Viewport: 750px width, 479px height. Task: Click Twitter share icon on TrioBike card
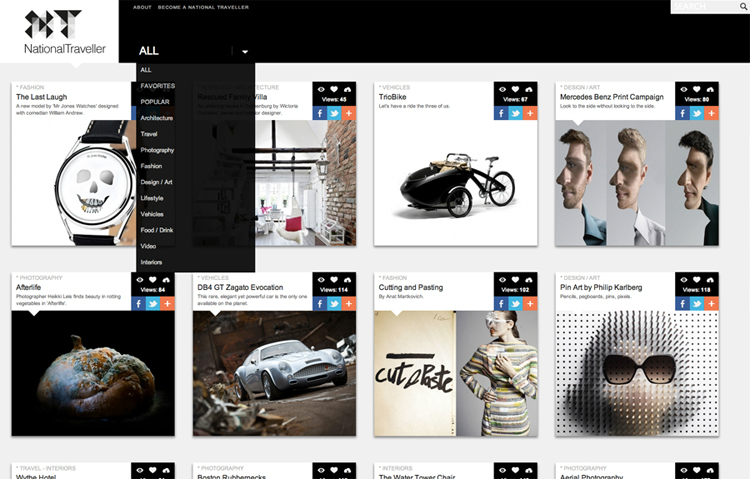[x=515, y=113]
